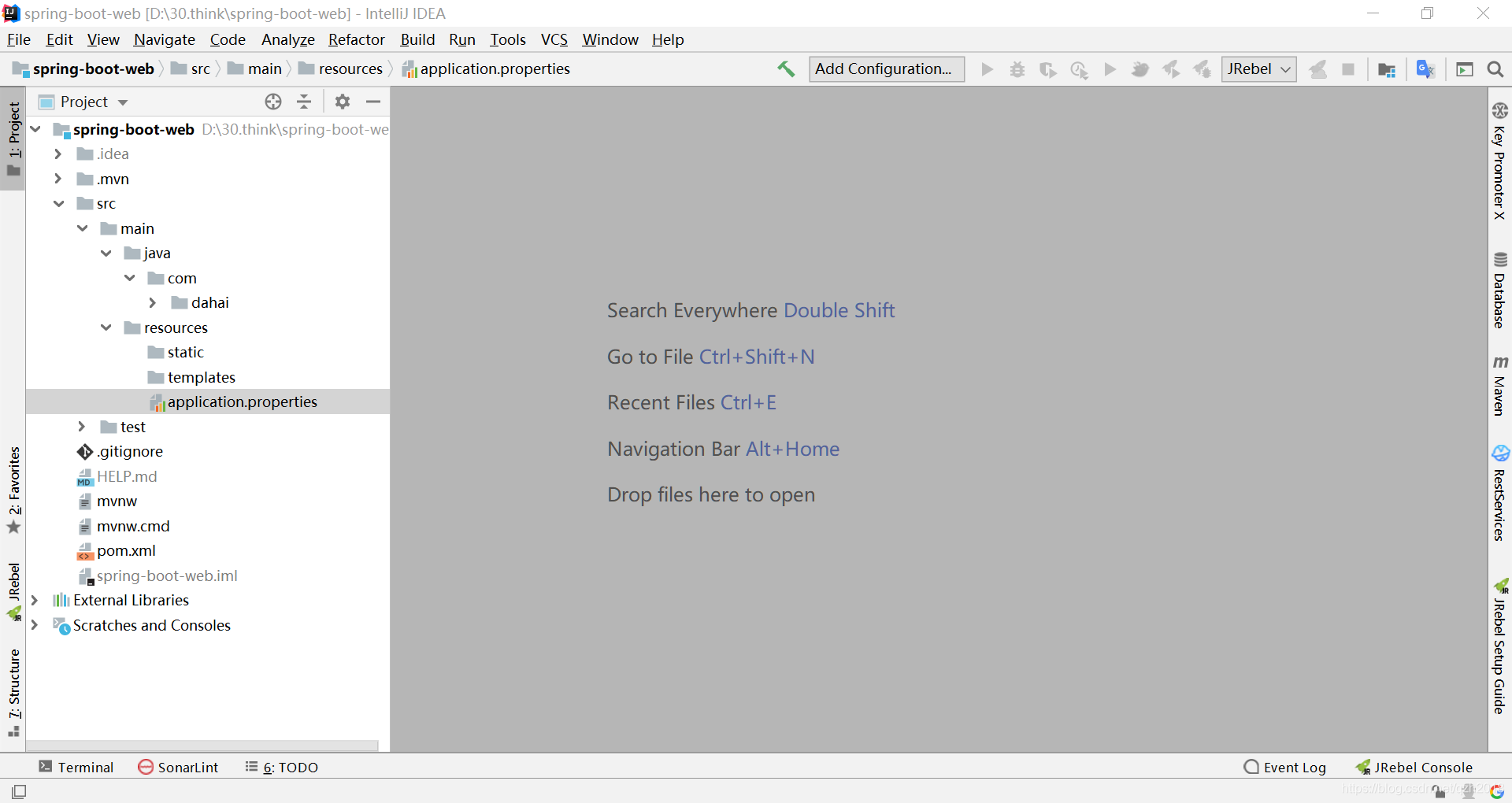
Task: Open the SonarLint tool window
Action: click(x=178, y=767)
